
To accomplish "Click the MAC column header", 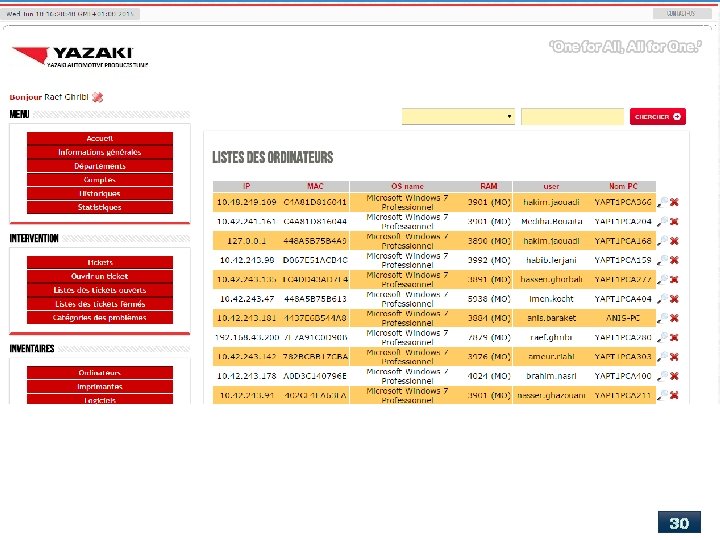I will [x=315, y=186].
